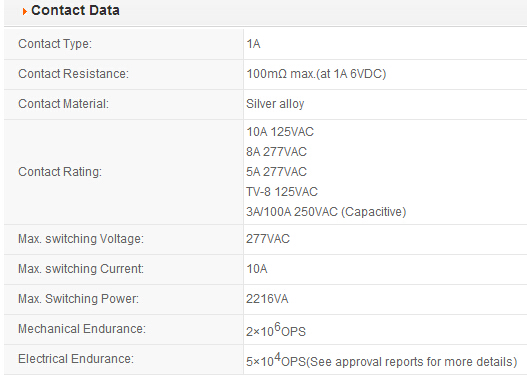
Task: Click the 277VAC switching voltage value
Action: pos(268,239)
